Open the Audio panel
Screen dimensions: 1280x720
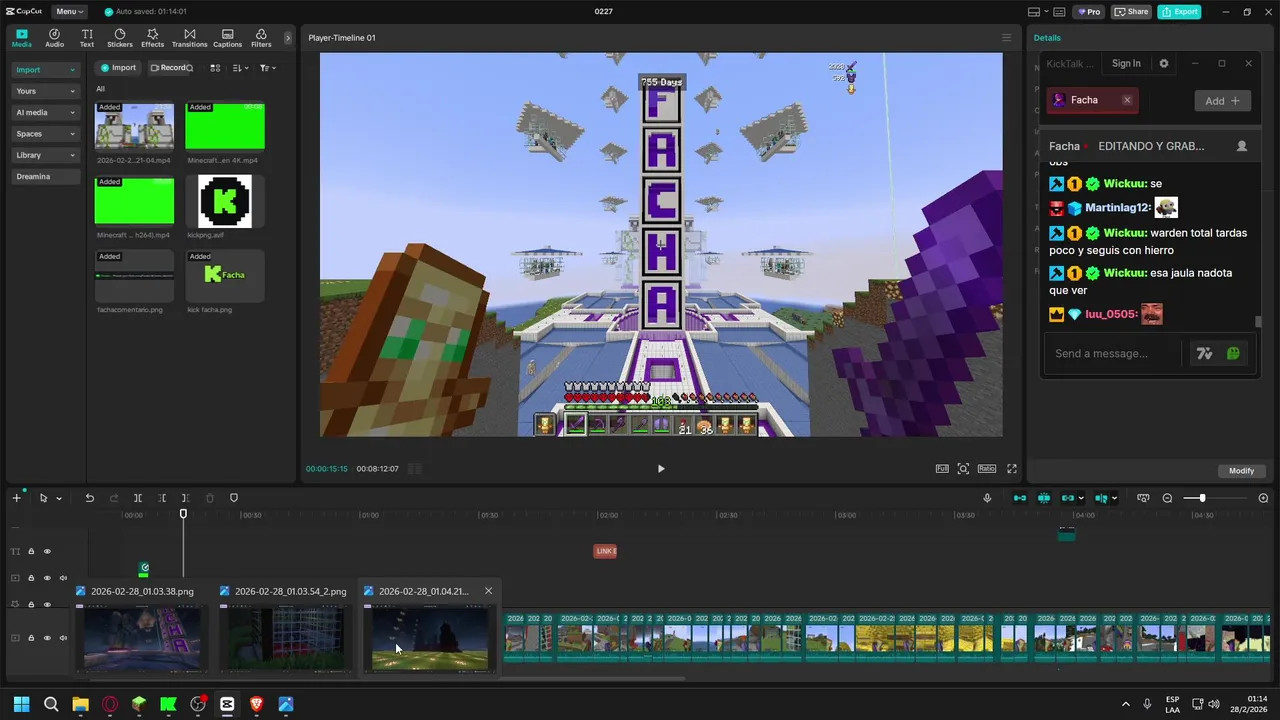54,38
